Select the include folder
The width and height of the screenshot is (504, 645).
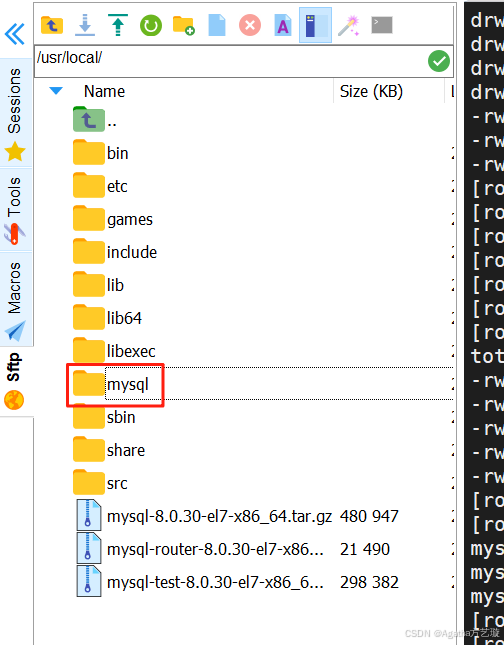[115, 252]
